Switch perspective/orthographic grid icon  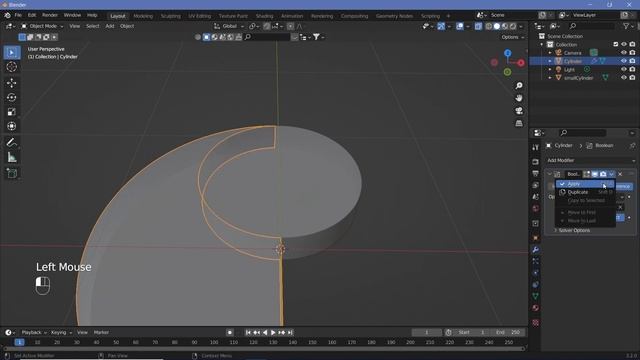519,123
